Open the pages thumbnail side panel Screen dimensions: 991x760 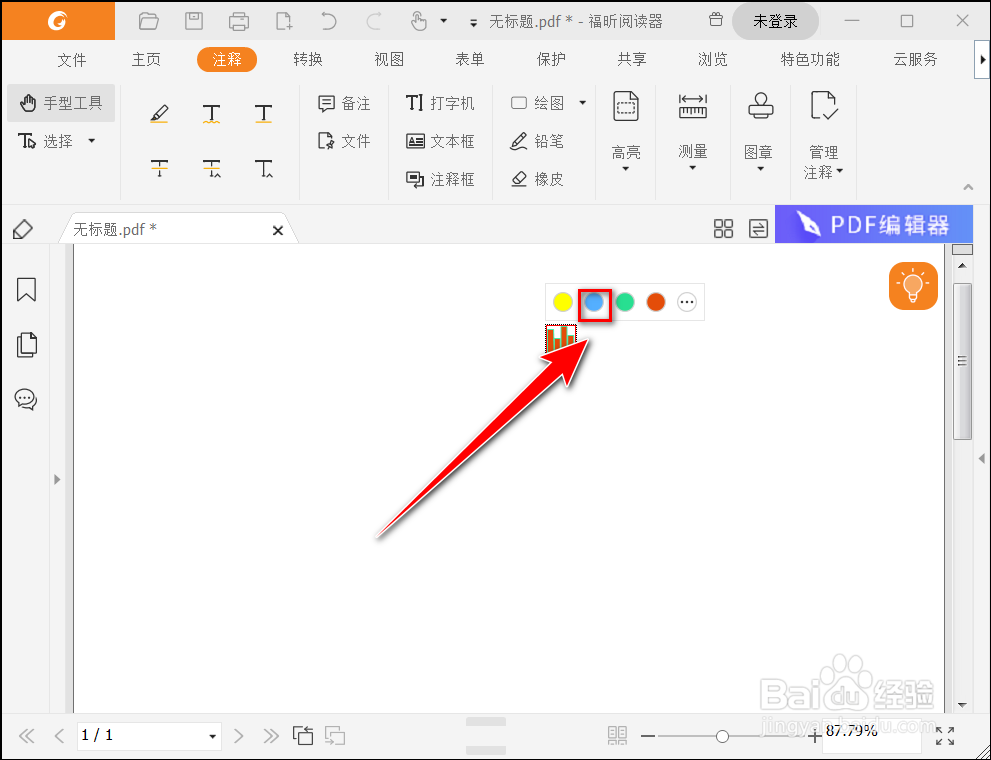tap(26, 344)
